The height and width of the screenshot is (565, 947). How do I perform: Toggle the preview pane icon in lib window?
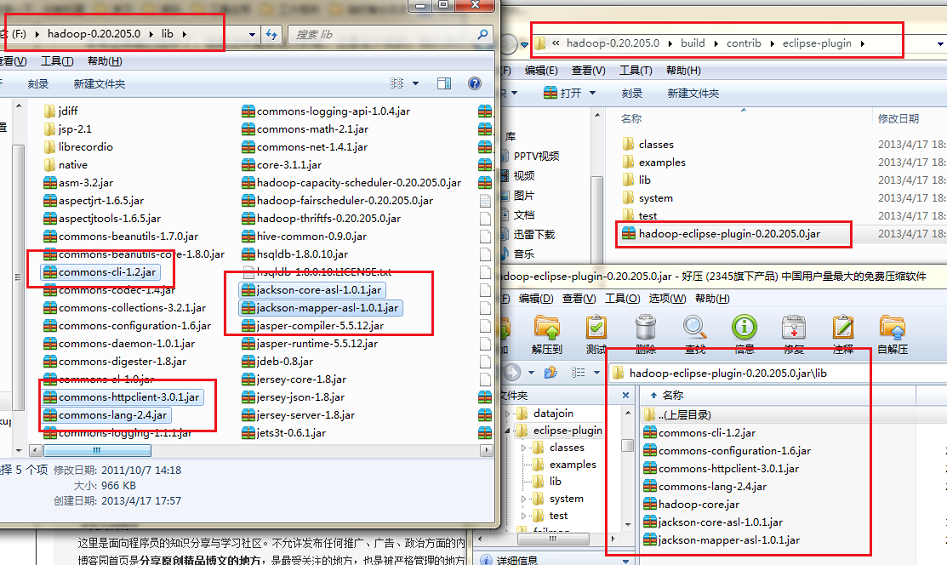(444, 83)
